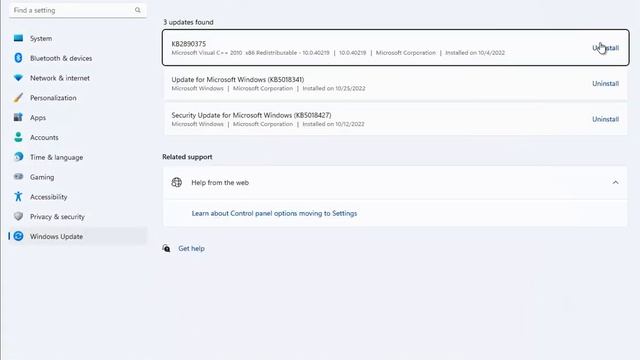
Task: Uninstall Security Update KB5018427
Action: (605, 119)
